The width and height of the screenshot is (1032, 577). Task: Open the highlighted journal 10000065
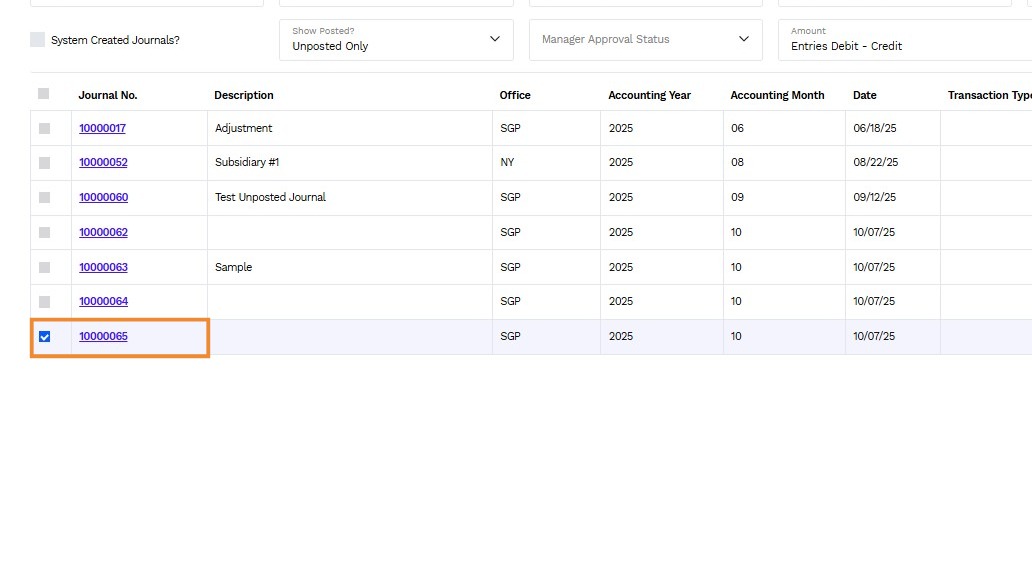coord(103,336)
